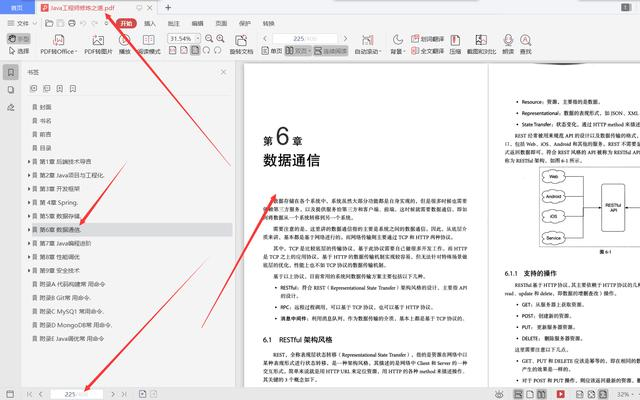This screenshot has width=640, height=400.
Task: Toggle 双页 (Double page) view
Action: [x=298, y=51]
